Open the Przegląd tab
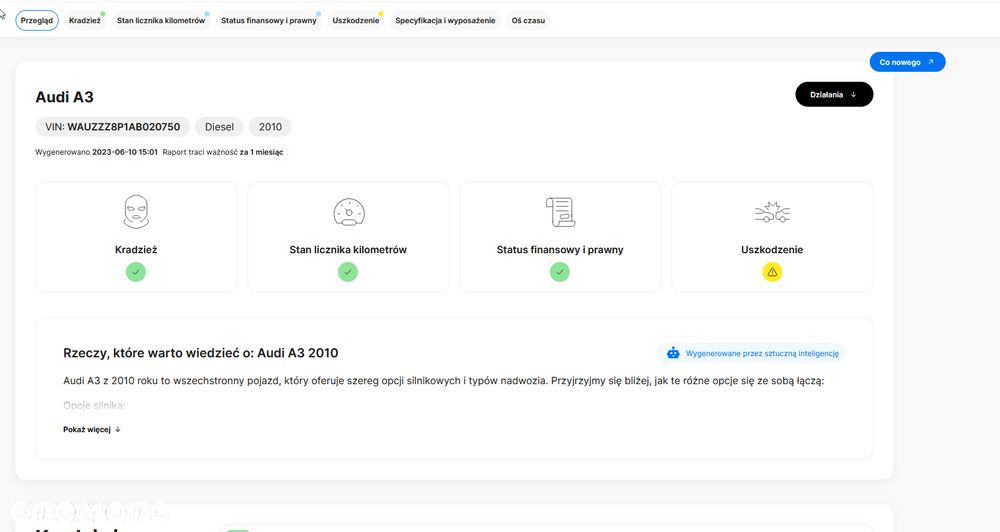The image size is (1000, 532). pos(37,20)
